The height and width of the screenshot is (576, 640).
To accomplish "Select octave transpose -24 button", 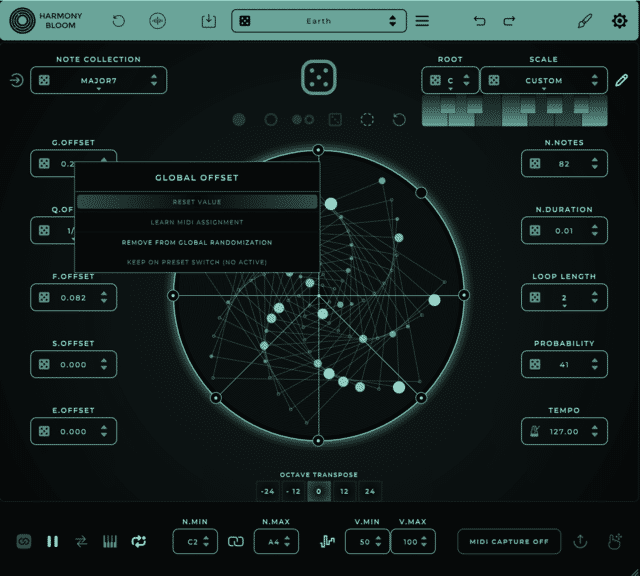I will pyautogui.click(x=267, y=491).
